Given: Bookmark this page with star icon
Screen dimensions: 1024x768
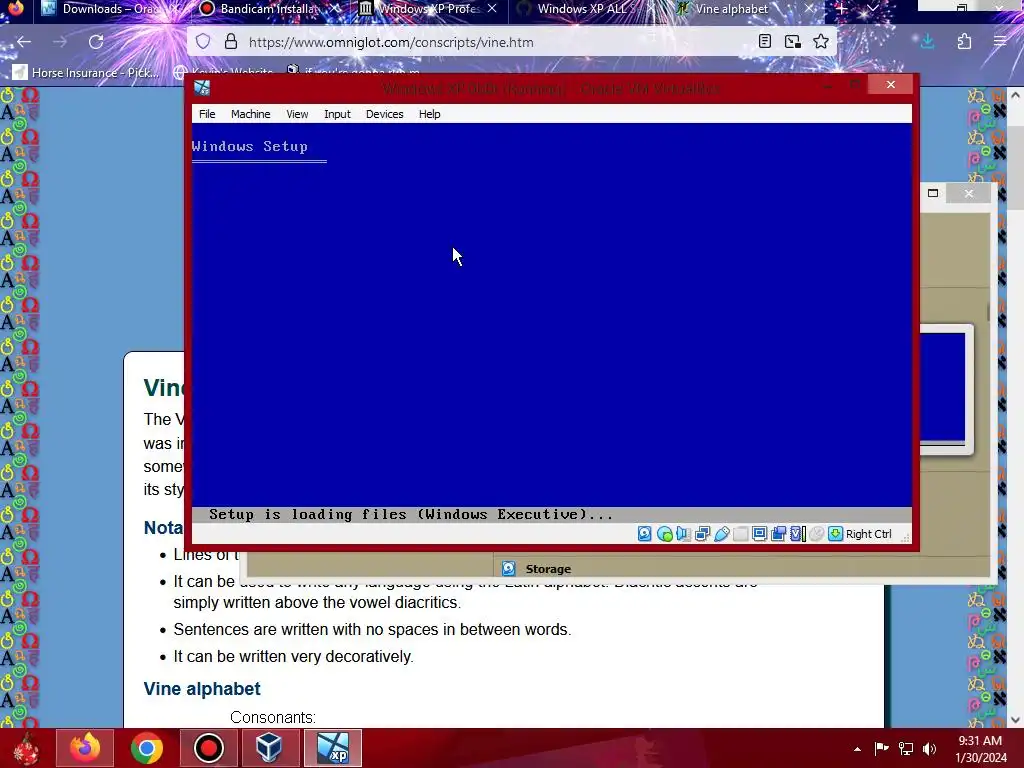Looking at the screenshot, I should point(821,42).
